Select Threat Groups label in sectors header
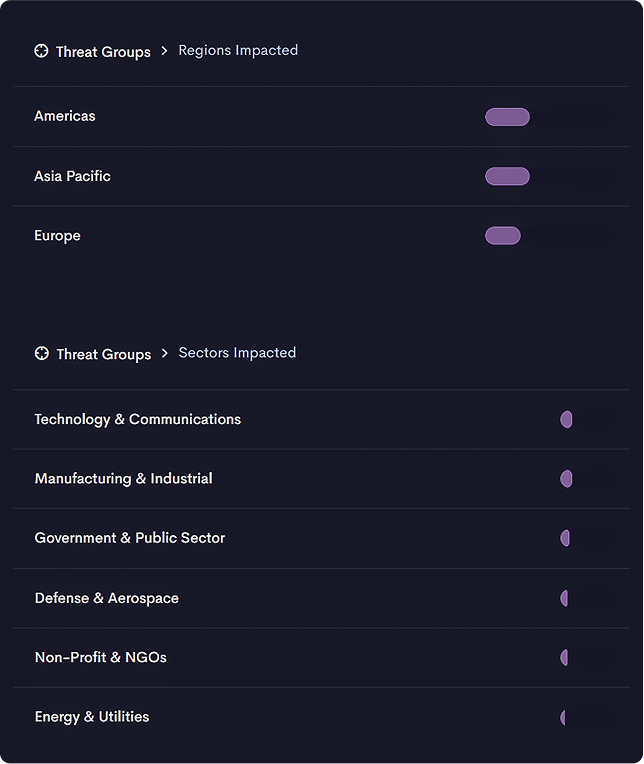Screen dimensions: 644x764 (x=104, y=354)
